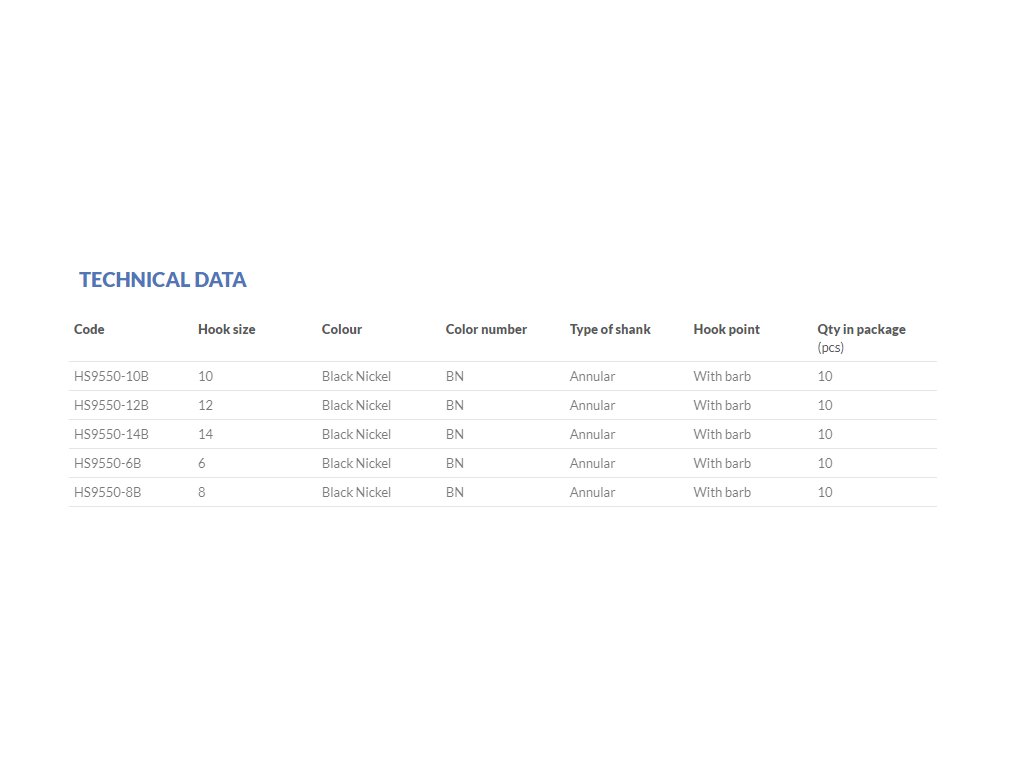Click BN in the HS9550-12B row
Viewport: 1024px width, 768px height.
coord(455,405)
